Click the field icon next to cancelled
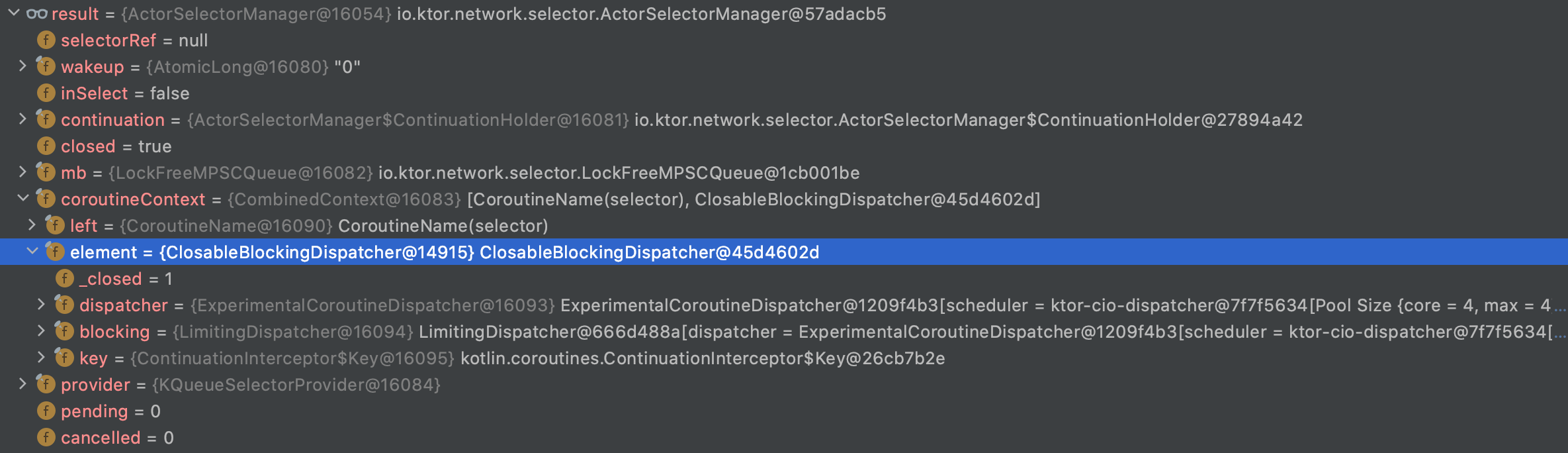Viewport: 1568px width, 453px height. point(44,437)
